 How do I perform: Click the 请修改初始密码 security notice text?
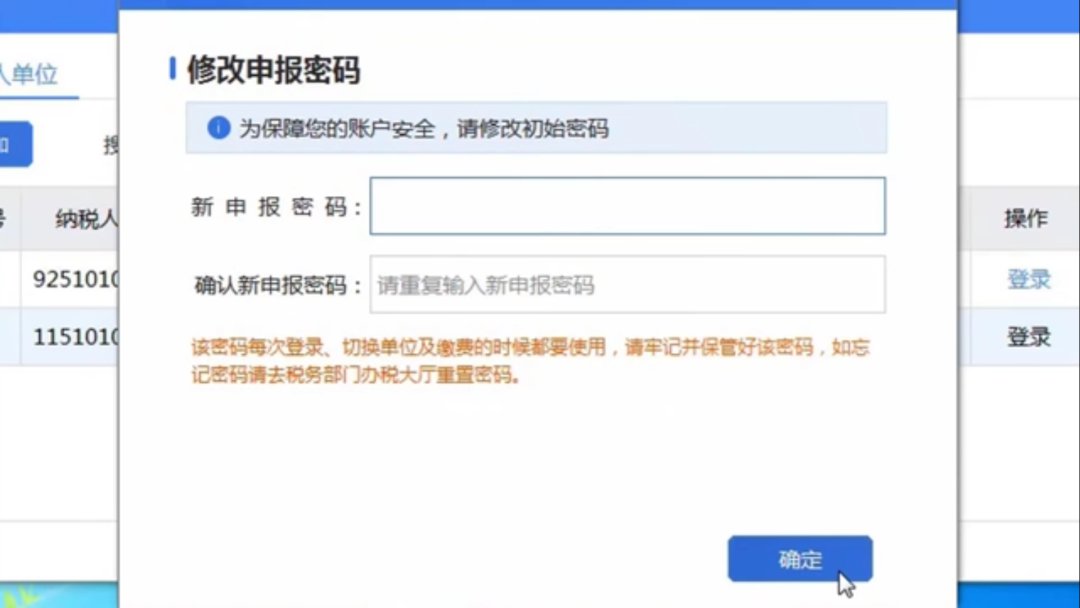(422, 129)
